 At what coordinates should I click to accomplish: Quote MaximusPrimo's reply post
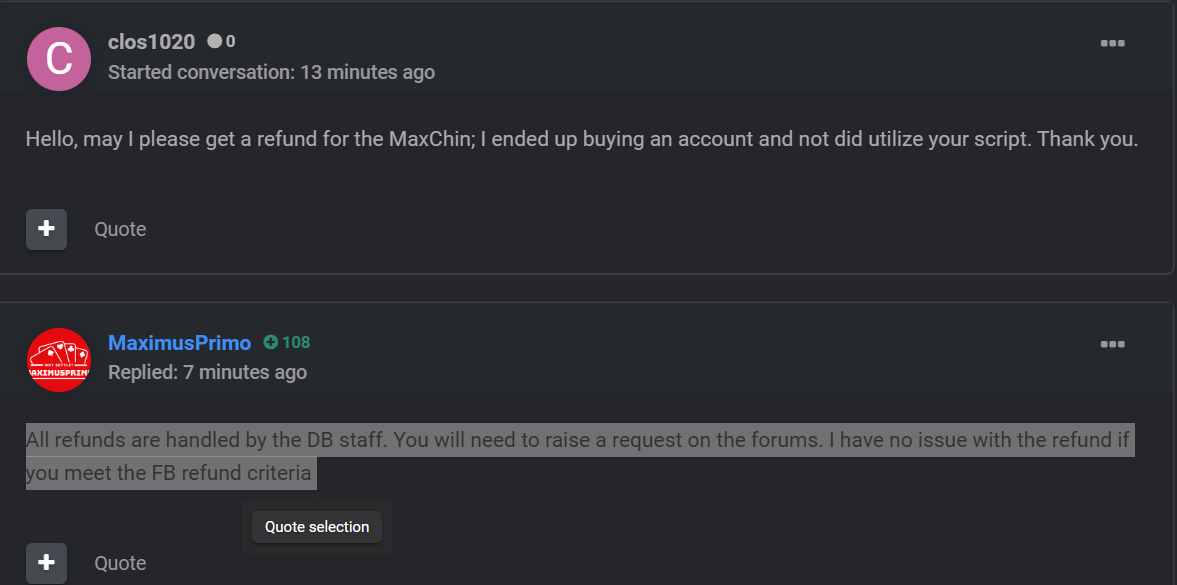pyautogui.click(x=120, y=563)
